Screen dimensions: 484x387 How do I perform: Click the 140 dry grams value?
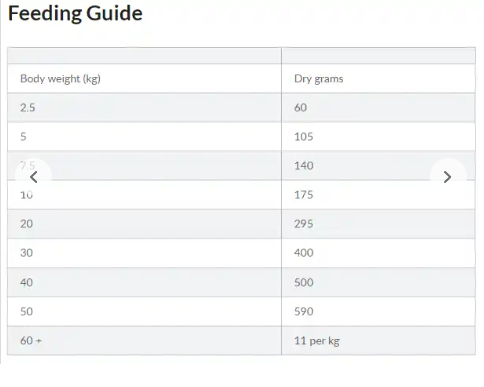304,166
